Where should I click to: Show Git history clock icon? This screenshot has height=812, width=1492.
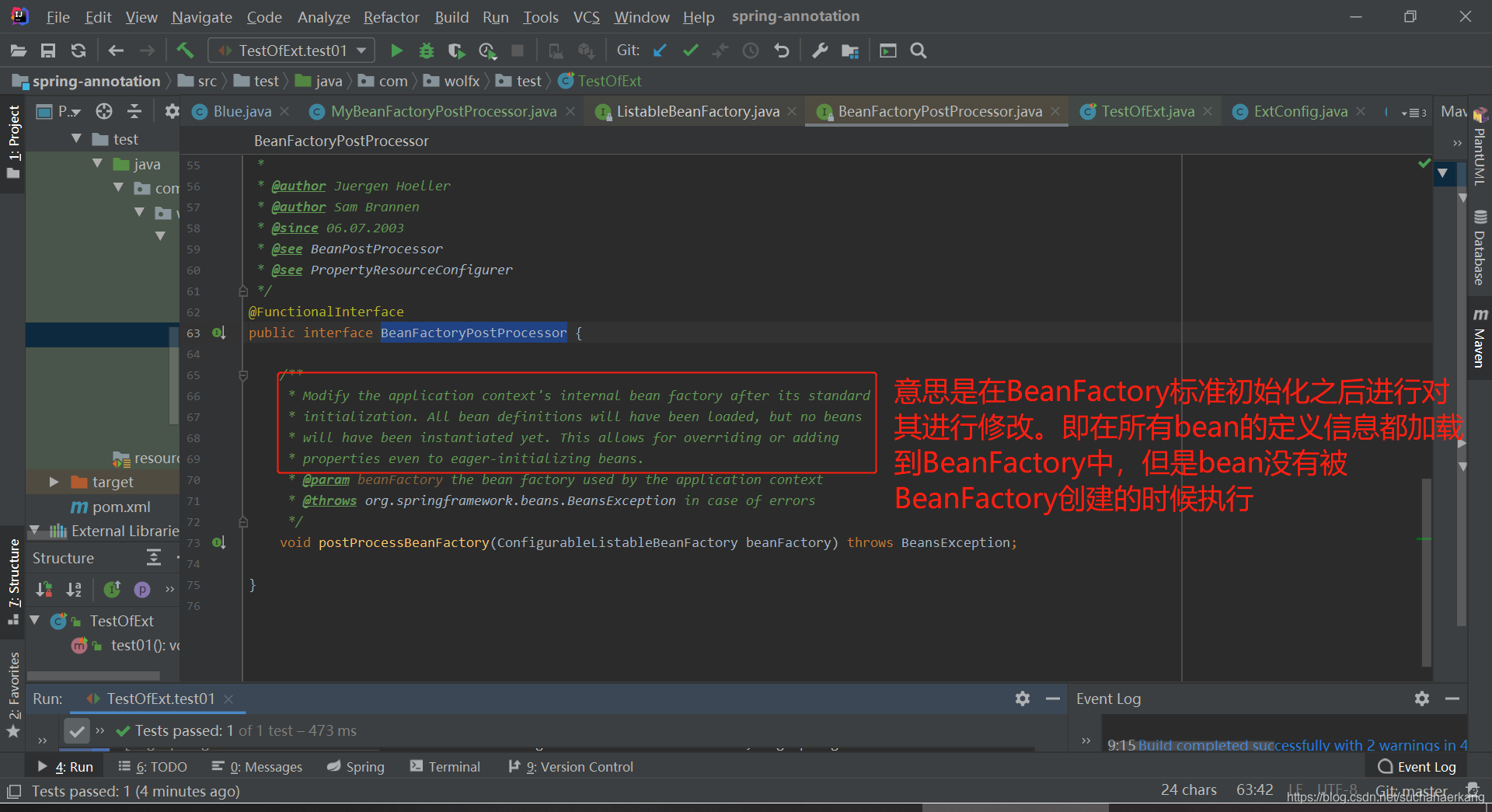[x=751, y=51]
